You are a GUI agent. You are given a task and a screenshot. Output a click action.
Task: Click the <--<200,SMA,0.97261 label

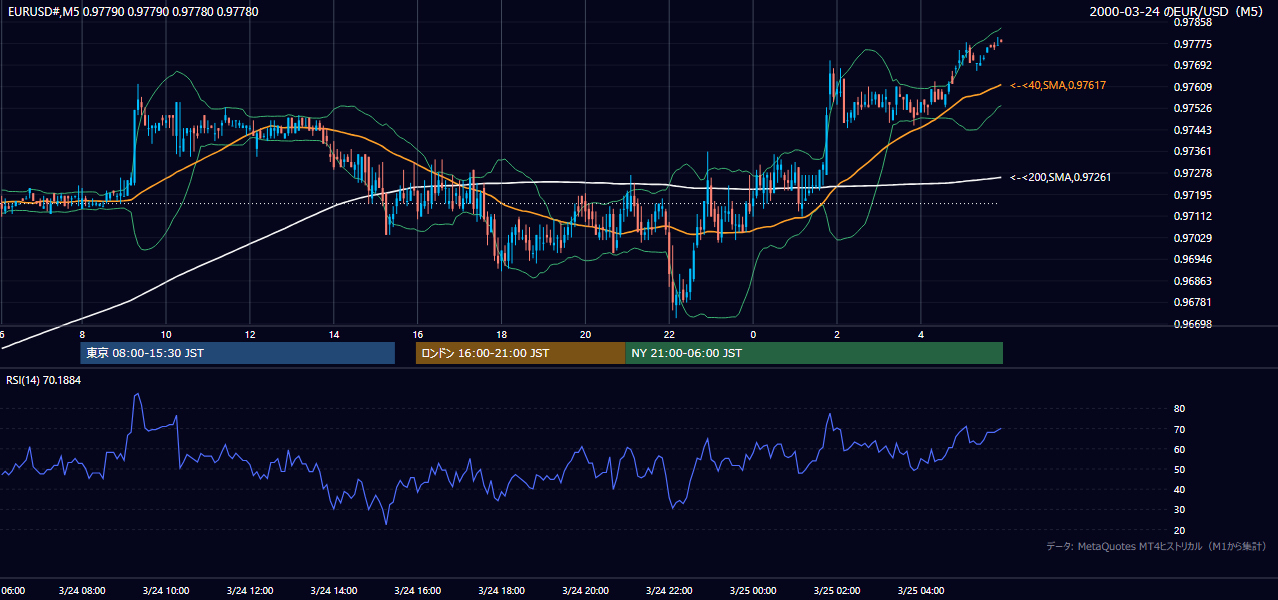tap(1060, 177)
